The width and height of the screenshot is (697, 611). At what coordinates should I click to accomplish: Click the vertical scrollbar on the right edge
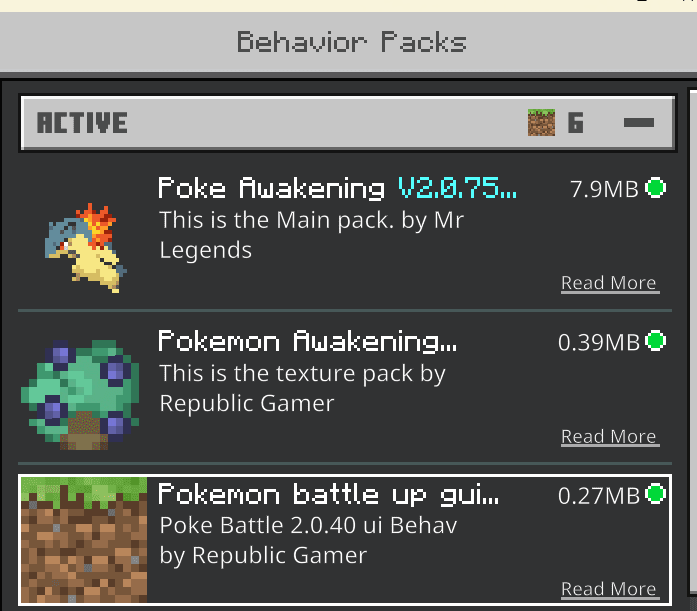pyautogui.click(x=693, y=342)
